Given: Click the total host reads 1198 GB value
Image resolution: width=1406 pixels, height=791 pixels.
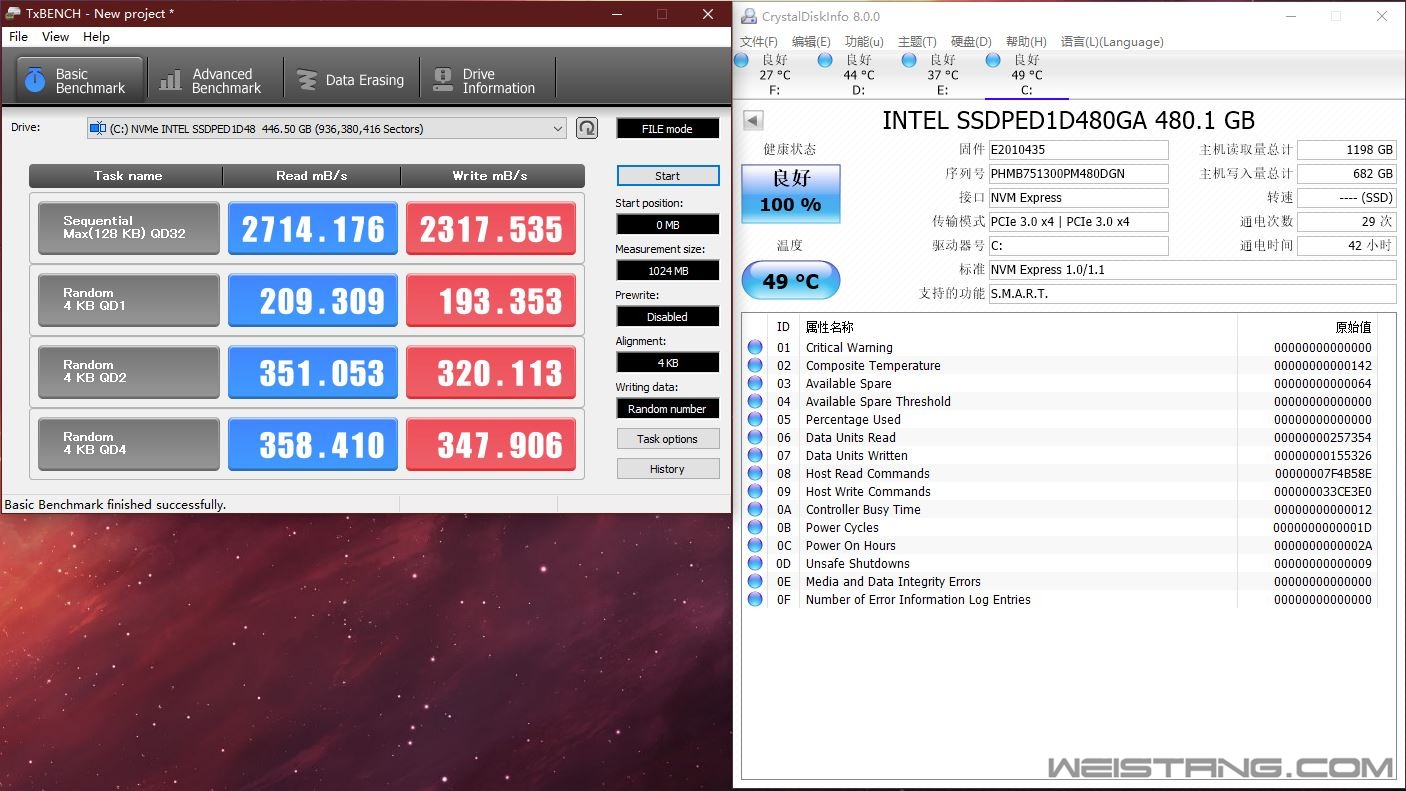Looking at the screenshot, I should coord(1347,150).
